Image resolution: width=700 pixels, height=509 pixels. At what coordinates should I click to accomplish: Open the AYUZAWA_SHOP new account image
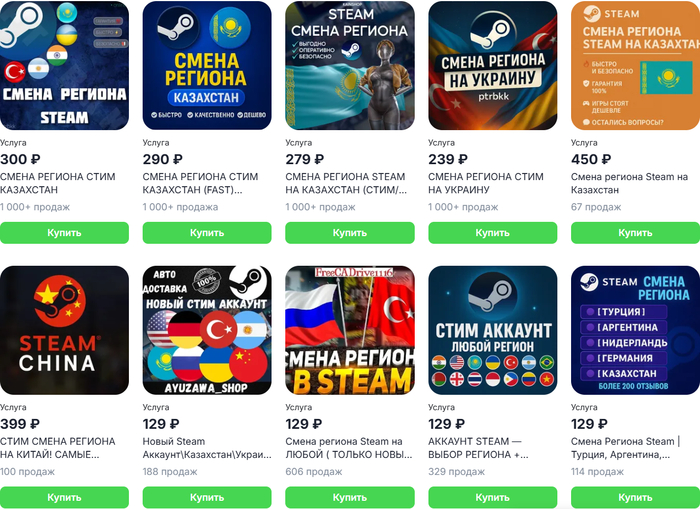coord(207,330)
